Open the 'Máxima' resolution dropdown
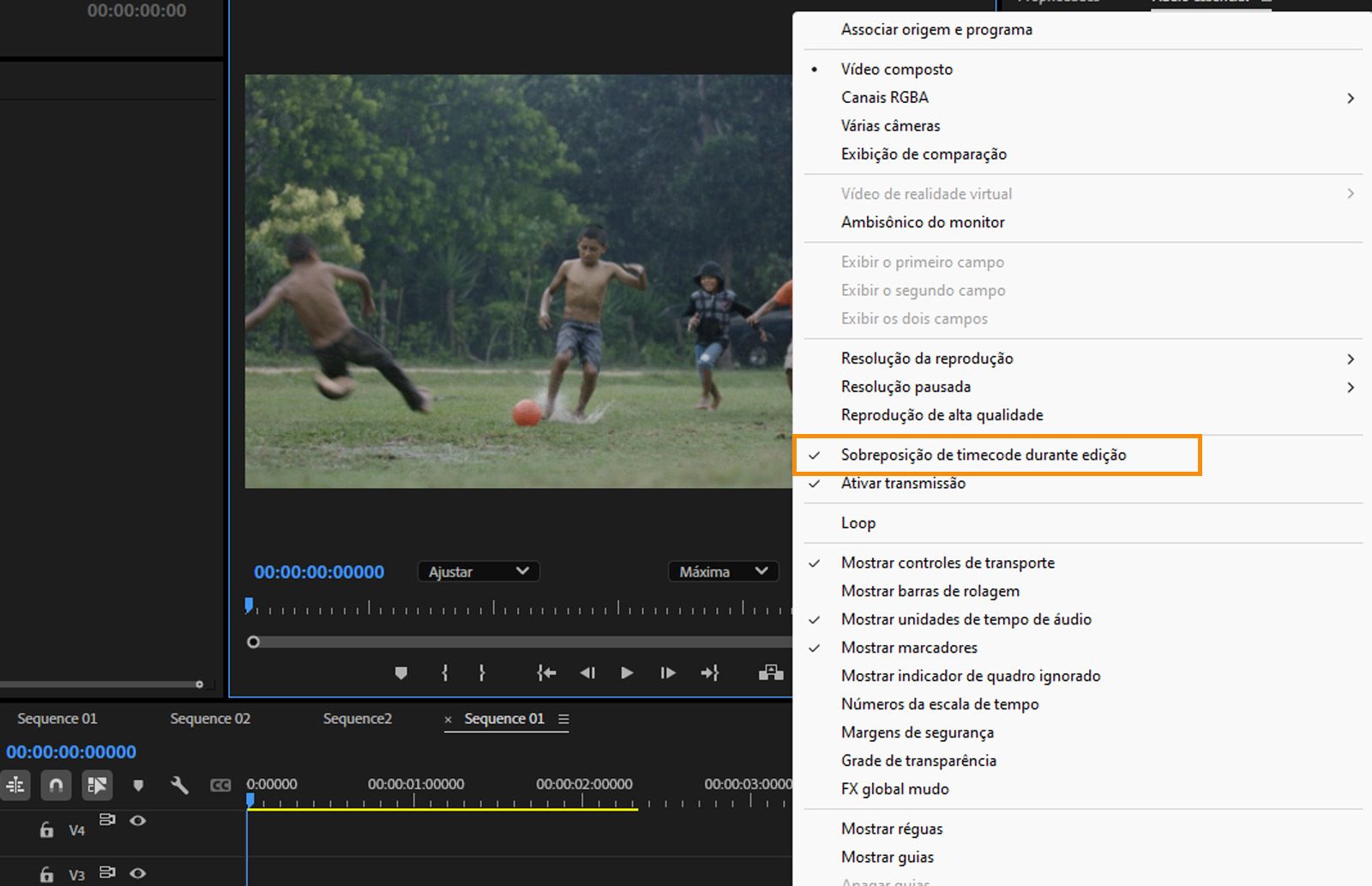 point(723,571)
